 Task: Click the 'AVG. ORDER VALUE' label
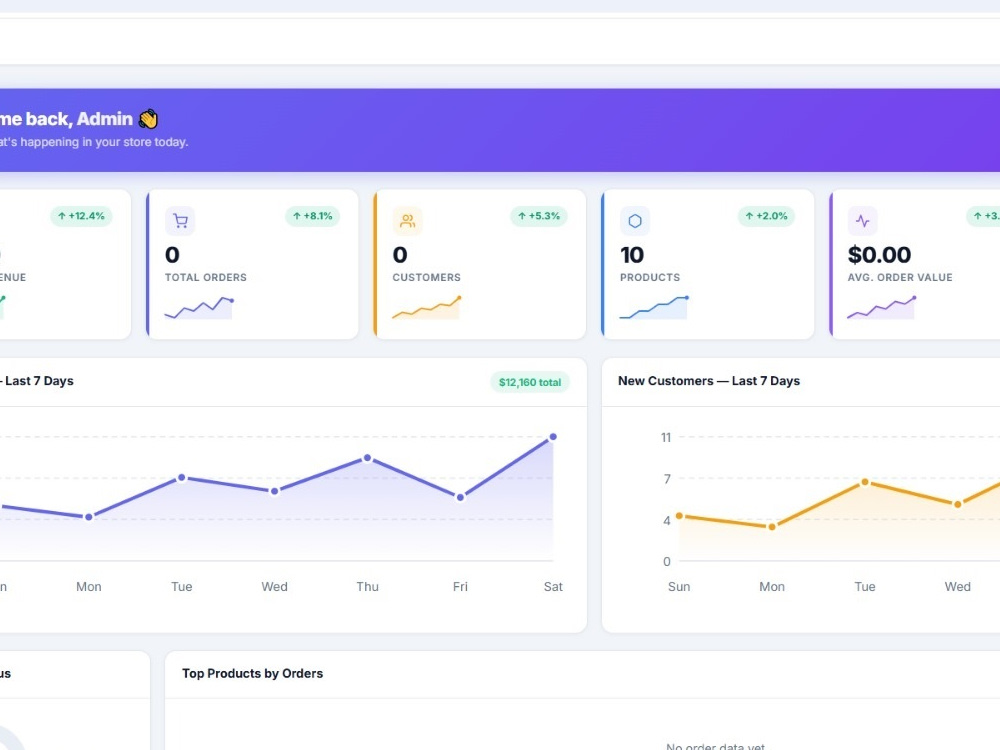pos(900,277)
